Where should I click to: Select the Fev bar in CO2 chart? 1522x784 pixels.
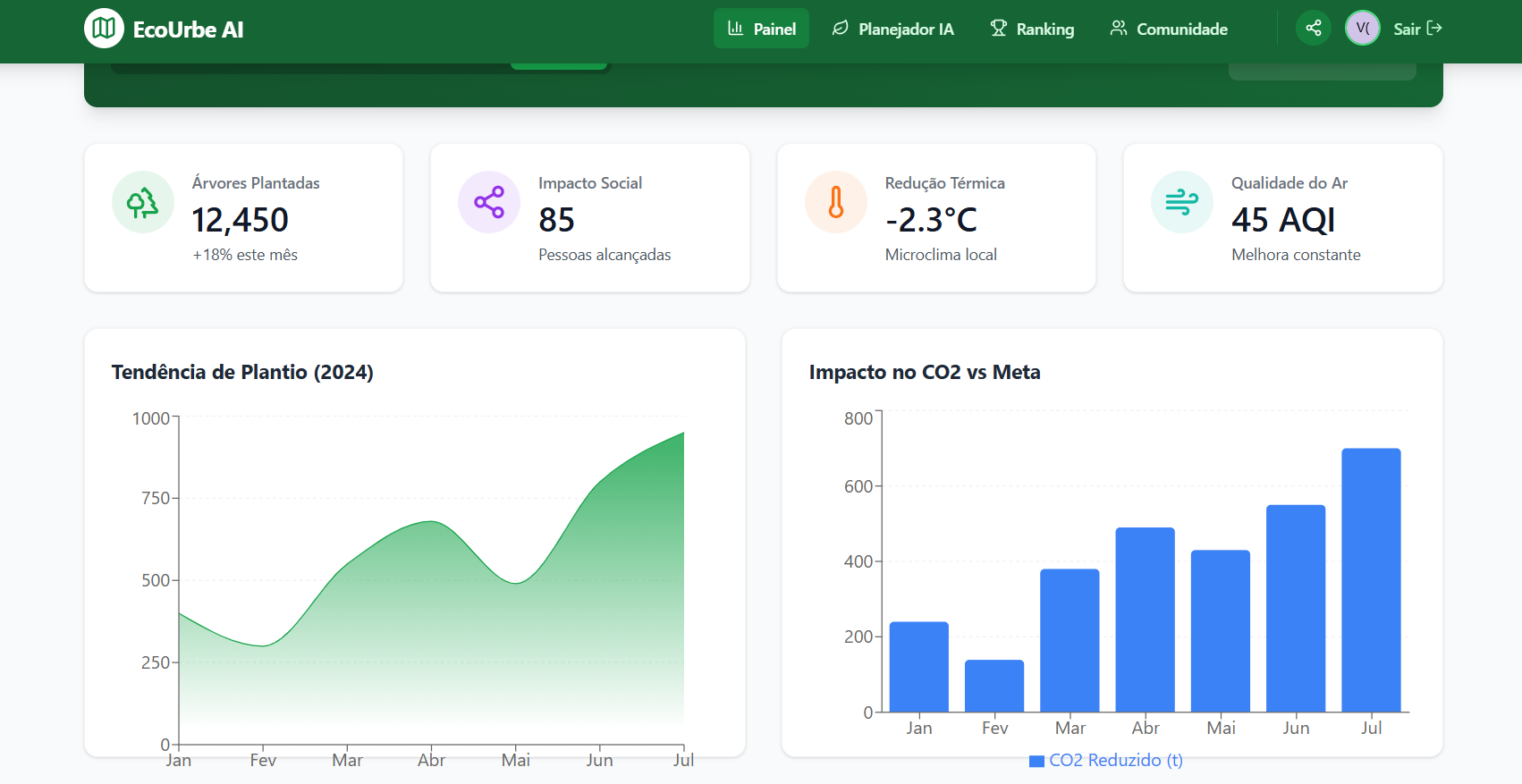[994, 686]
